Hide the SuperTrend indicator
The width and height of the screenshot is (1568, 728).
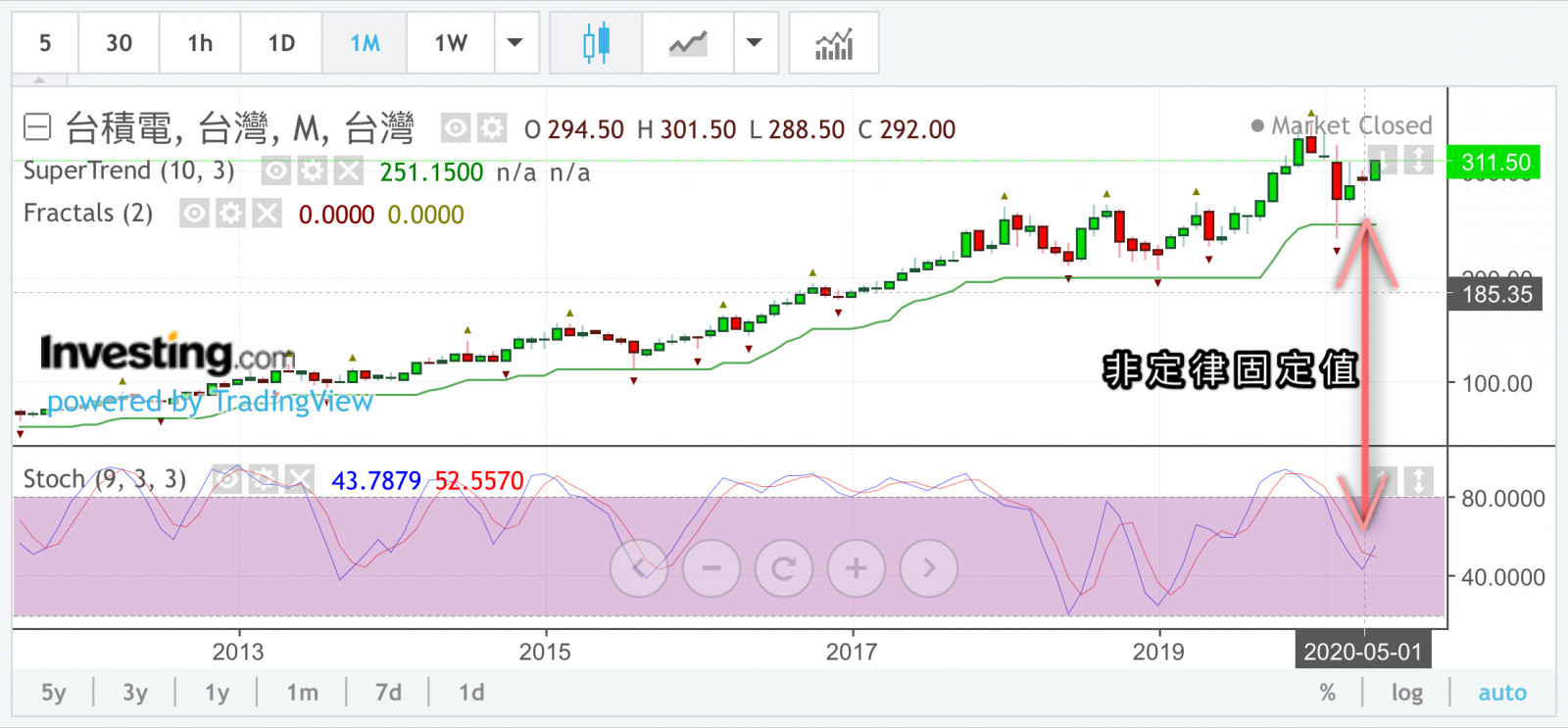pyautogui.click(x=276, y=171)
